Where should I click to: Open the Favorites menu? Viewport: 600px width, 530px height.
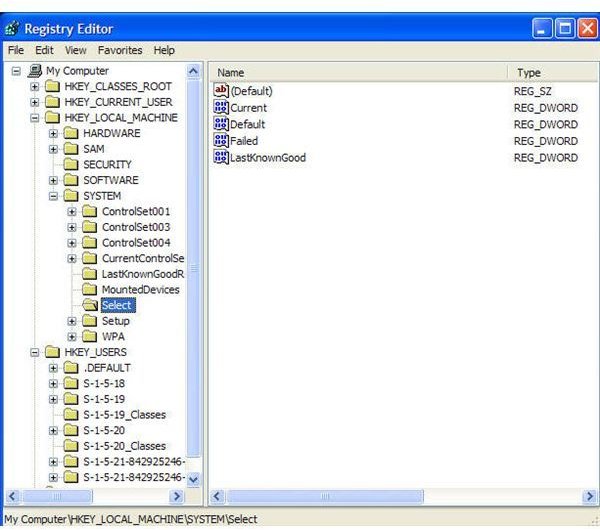pyautogui.click(x=120, y=50)
